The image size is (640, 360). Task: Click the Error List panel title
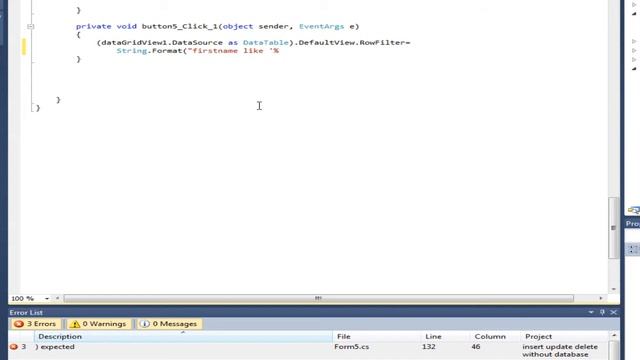coord(26,313)
